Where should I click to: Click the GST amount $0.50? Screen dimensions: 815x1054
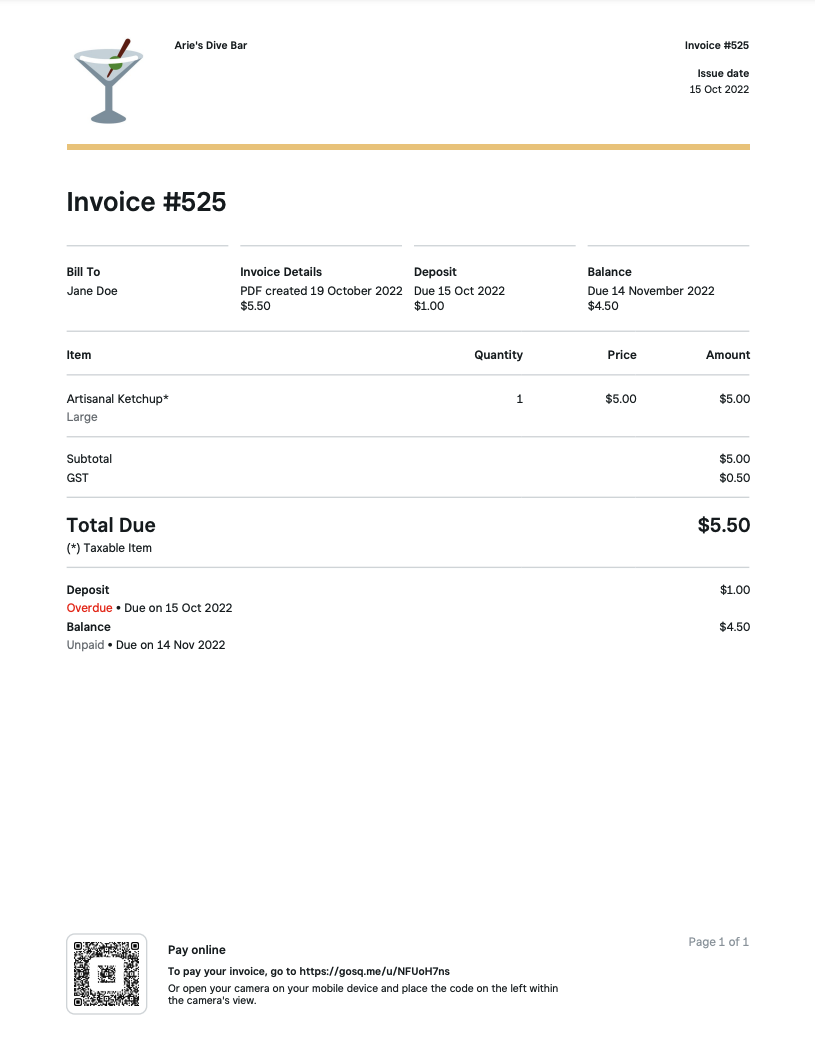point(734,478)
